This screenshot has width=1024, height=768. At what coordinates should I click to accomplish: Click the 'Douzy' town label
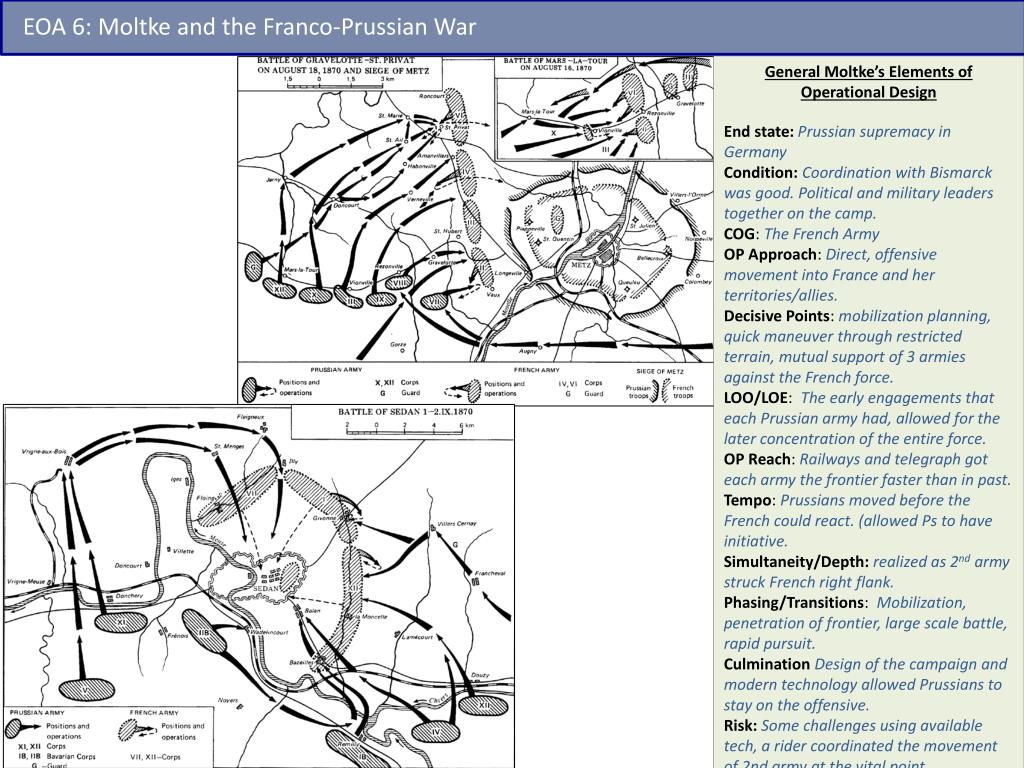point(480,675)
